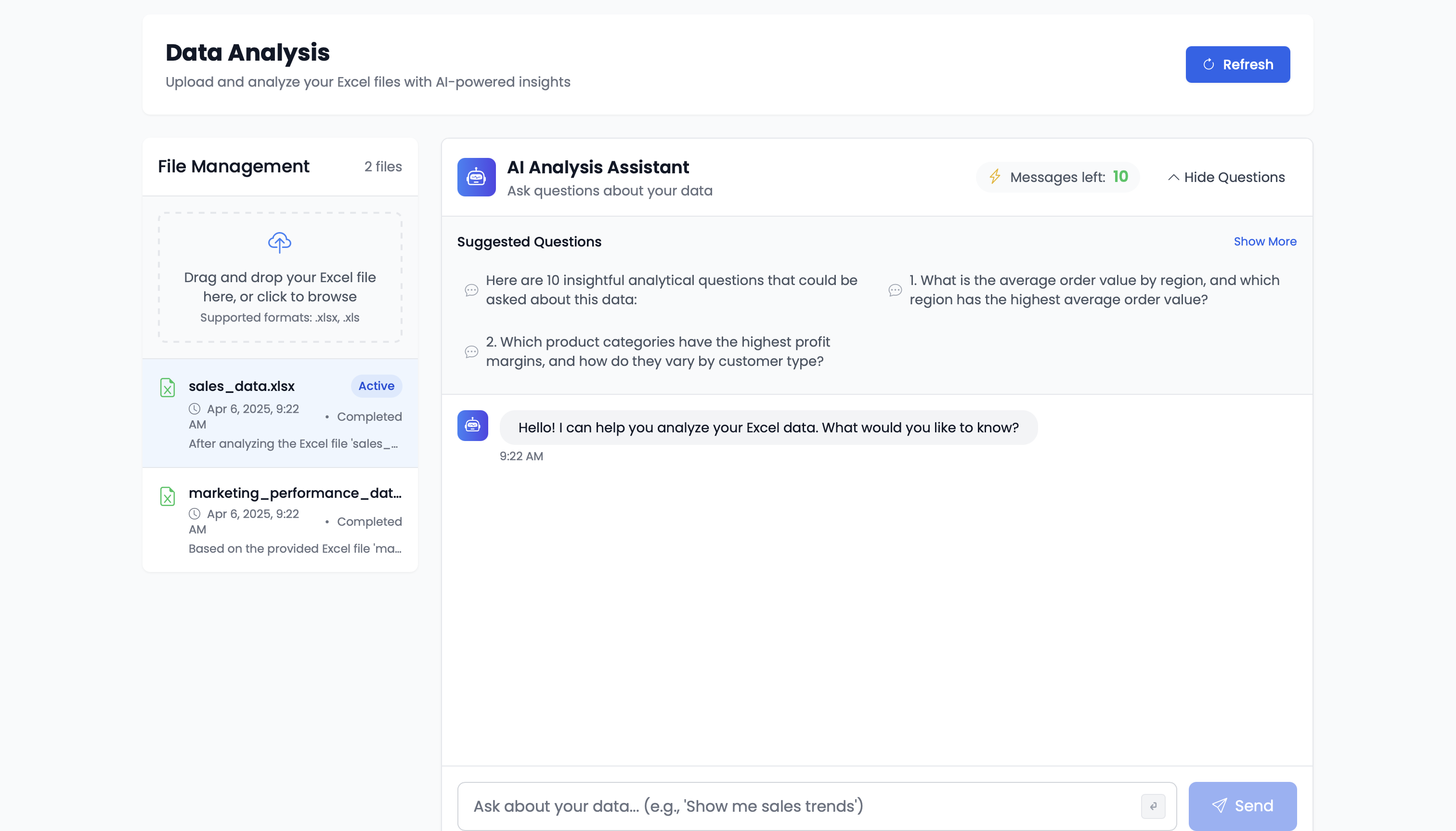This screenshot has height=831, width=1456.
Task: Click the return-key icon in message input
Action: pos(1154,806)
